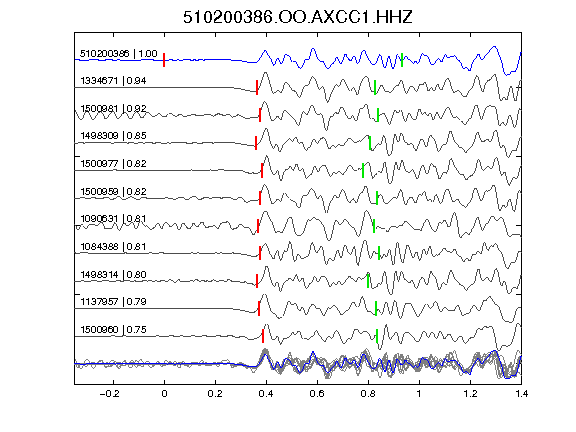The width and height of the screenshot is (576, 432).
Task: Select the green marker on trace 1500977
Action: (363, 170)
